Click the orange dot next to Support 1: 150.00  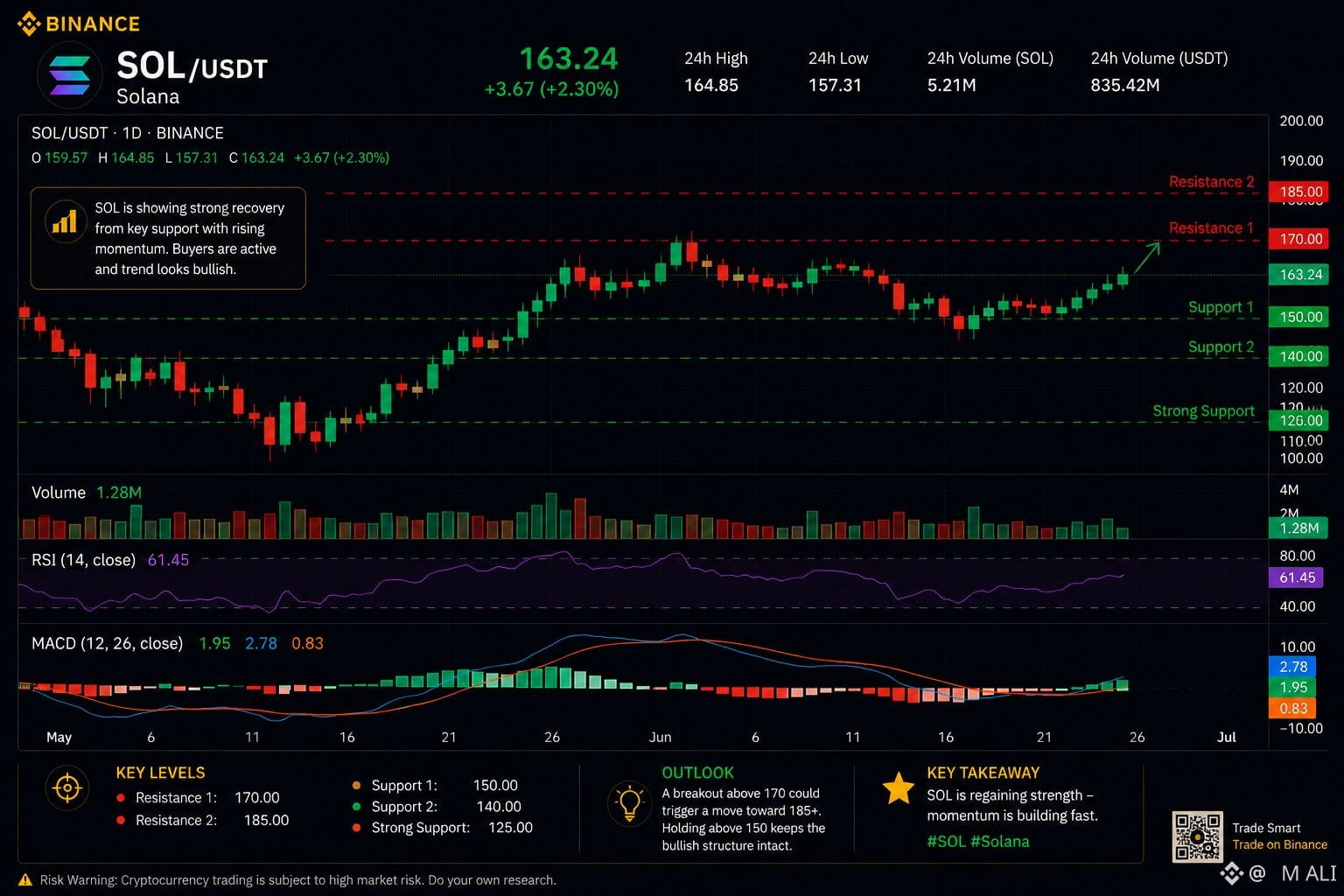pos(356,786)
